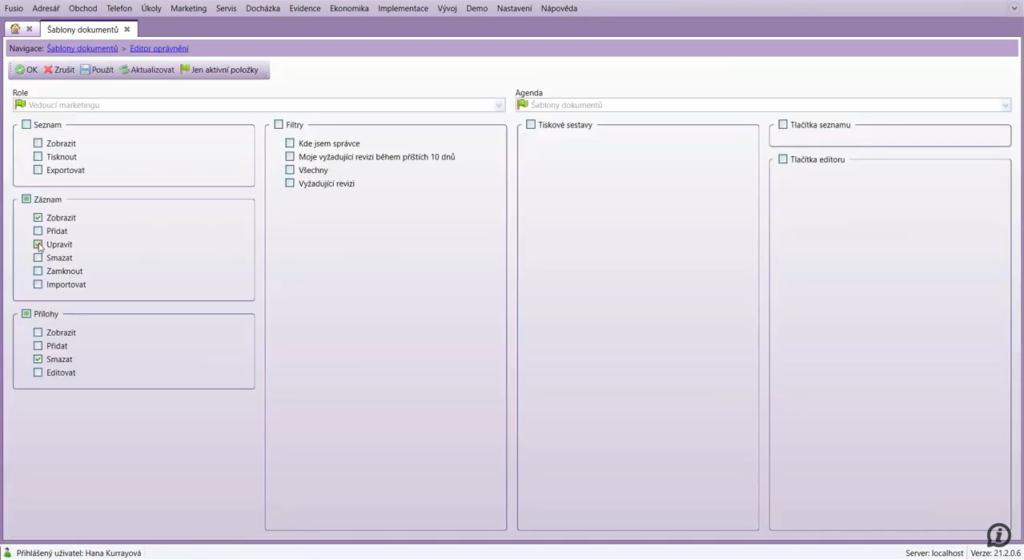Close the Šablony dokumentů tab
This screenshot has height=560, width=1024.
point(127,29)
